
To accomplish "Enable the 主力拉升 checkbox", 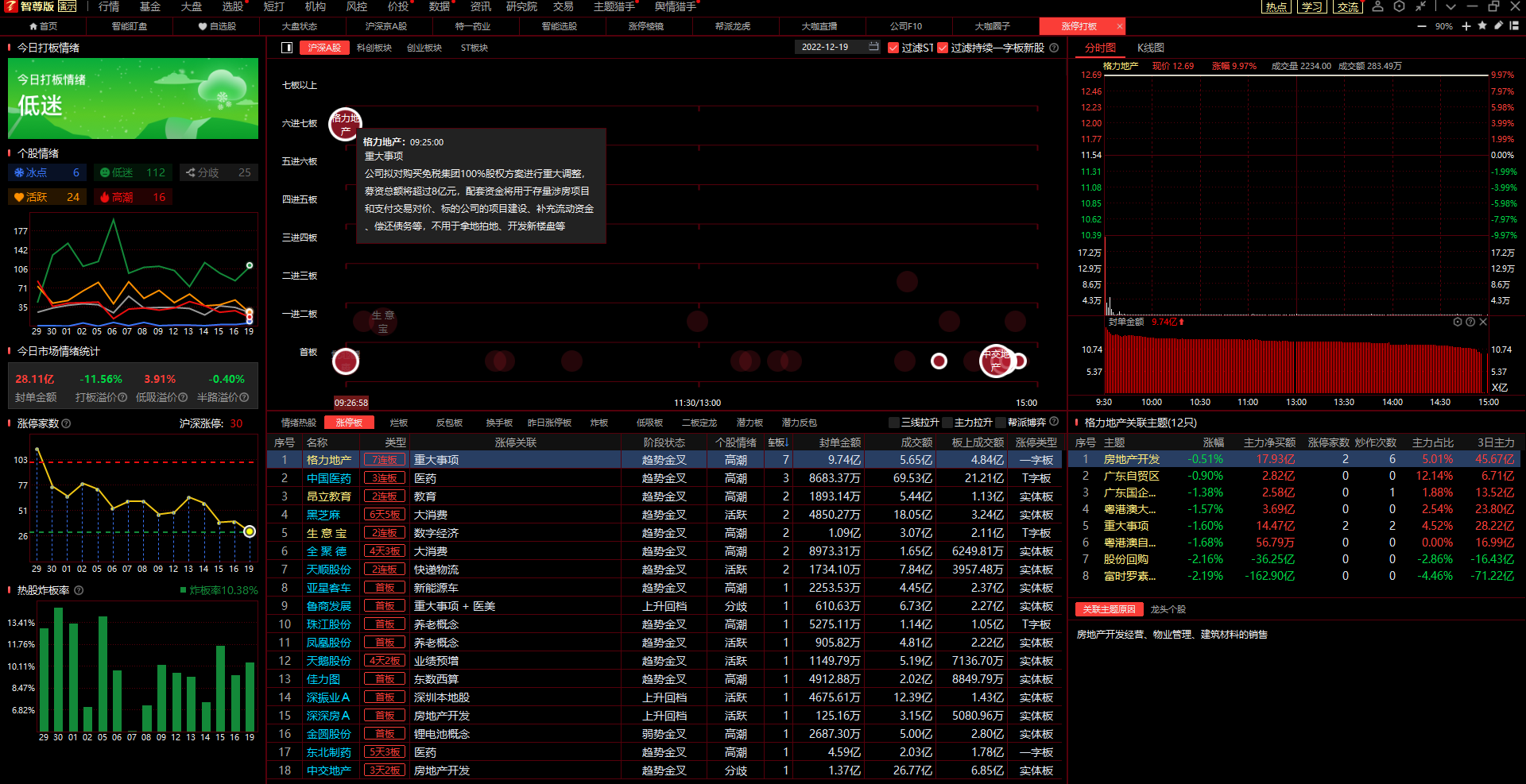I will pyautogui.click(x=947, y=423).
